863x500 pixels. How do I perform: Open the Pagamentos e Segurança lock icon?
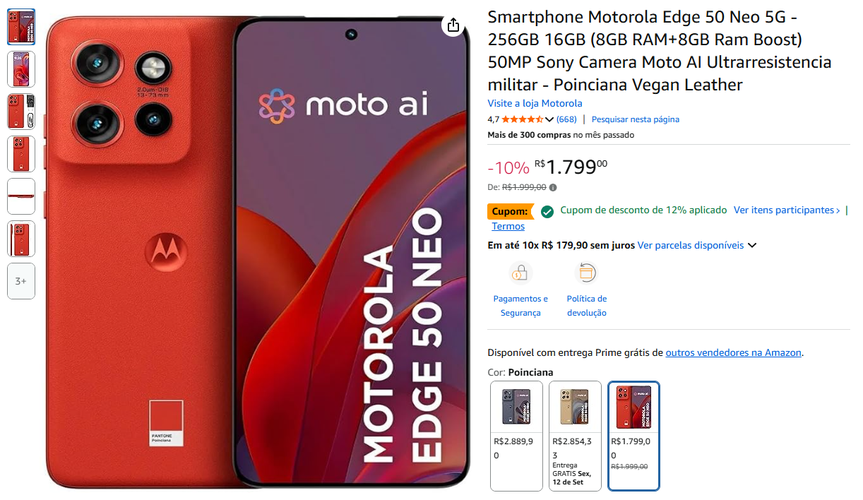click(520, 273)
